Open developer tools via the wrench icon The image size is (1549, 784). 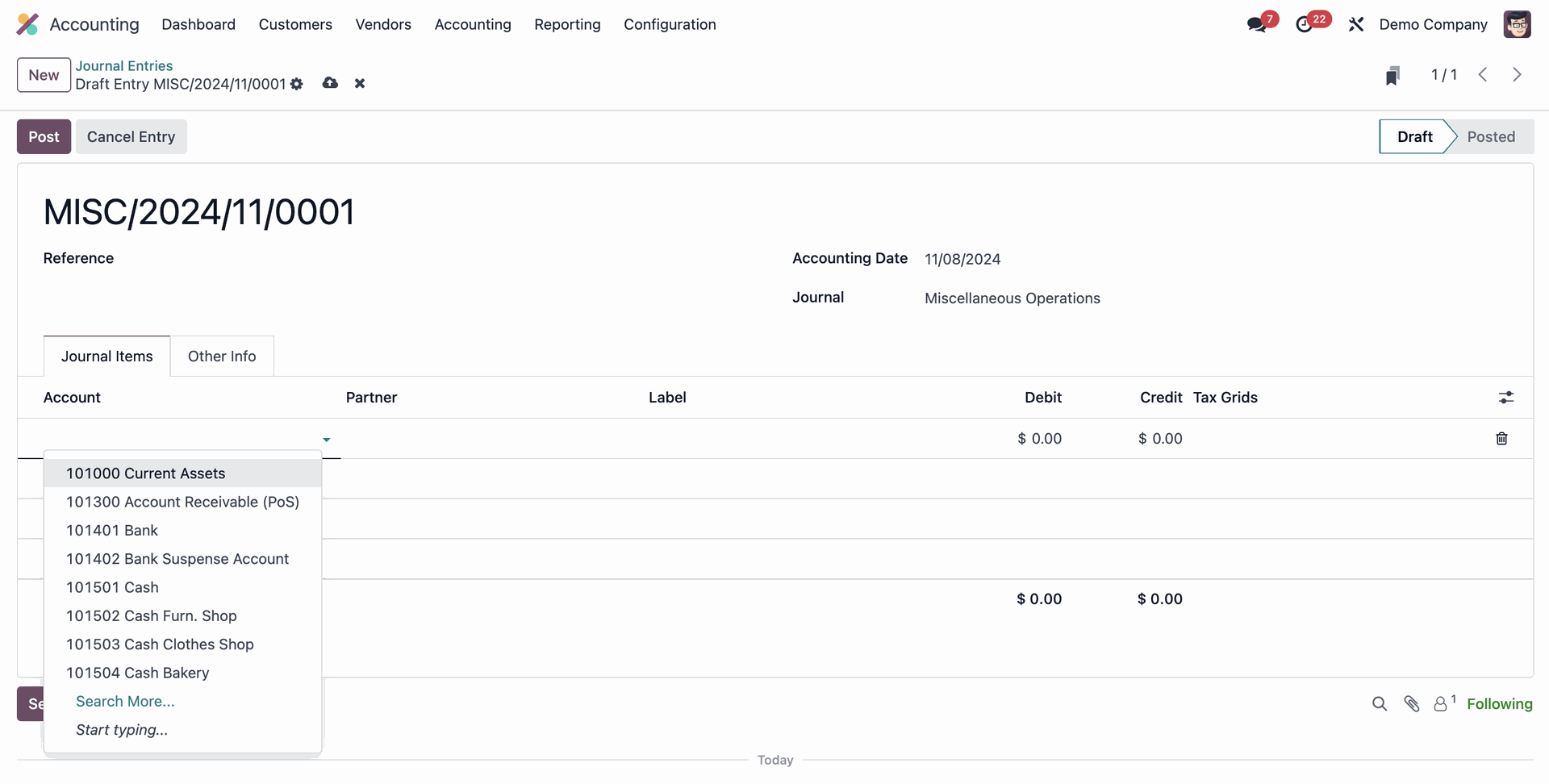(1355, 24)
